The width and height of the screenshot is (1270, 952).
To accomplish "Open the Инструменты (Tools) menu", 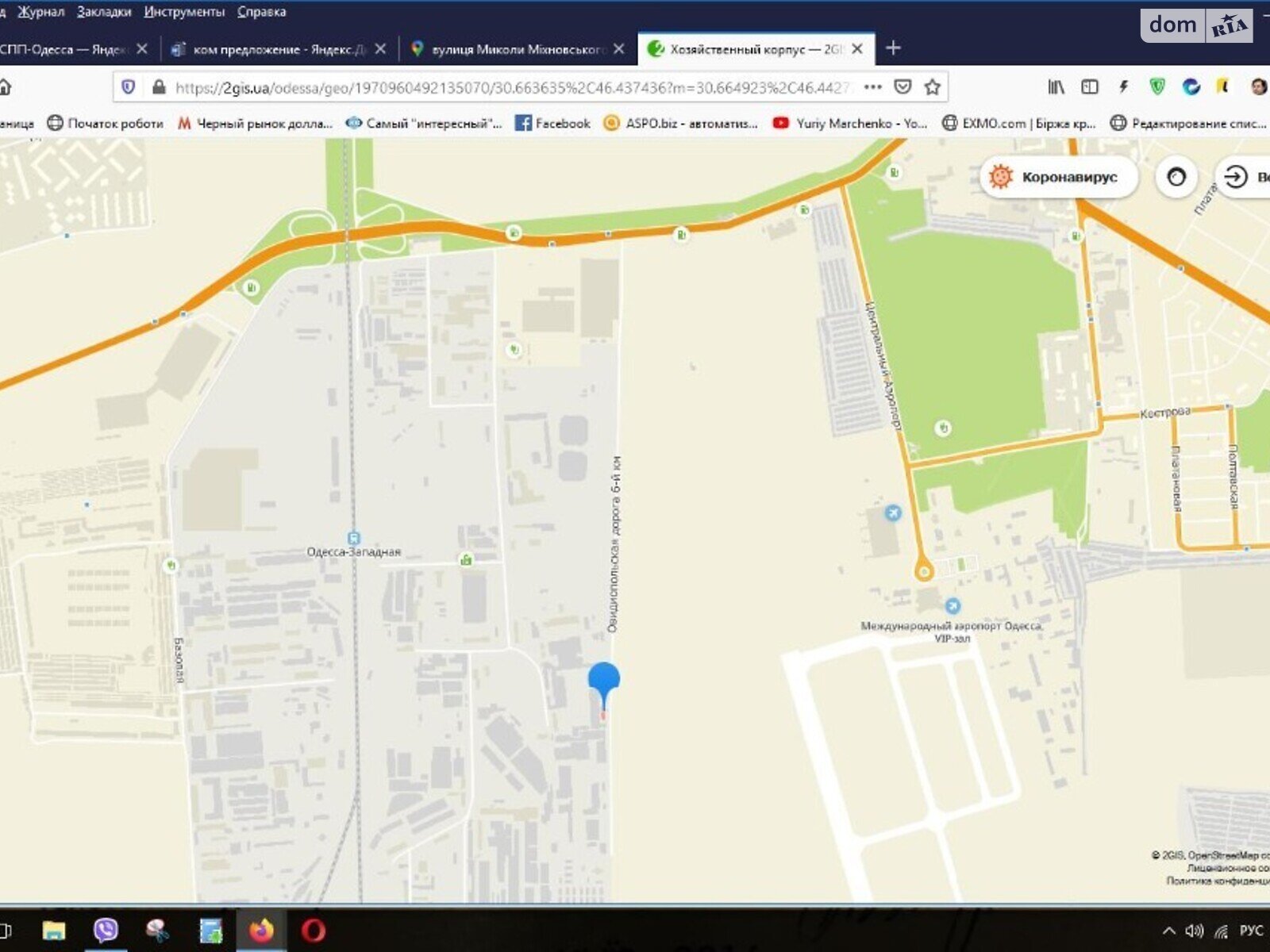I will click(184, 12).
